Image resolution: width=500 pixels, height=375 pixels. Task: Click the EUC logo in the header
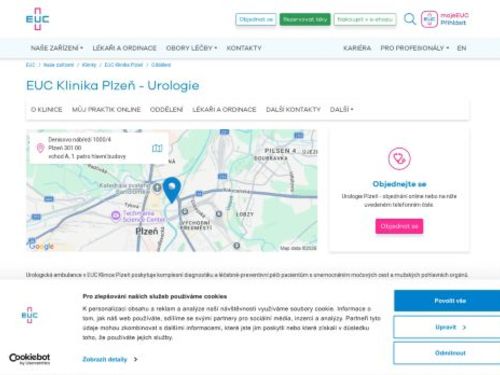37,19
